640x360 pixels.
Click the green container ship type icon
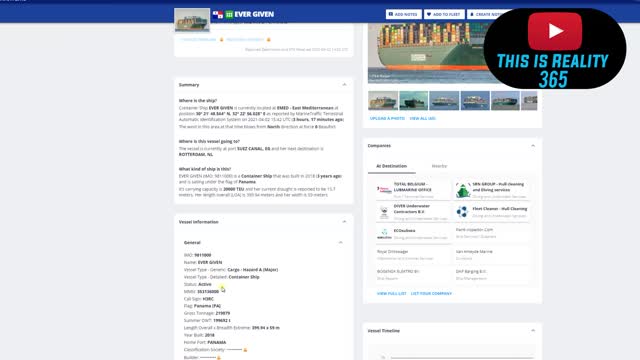(229, 14)
